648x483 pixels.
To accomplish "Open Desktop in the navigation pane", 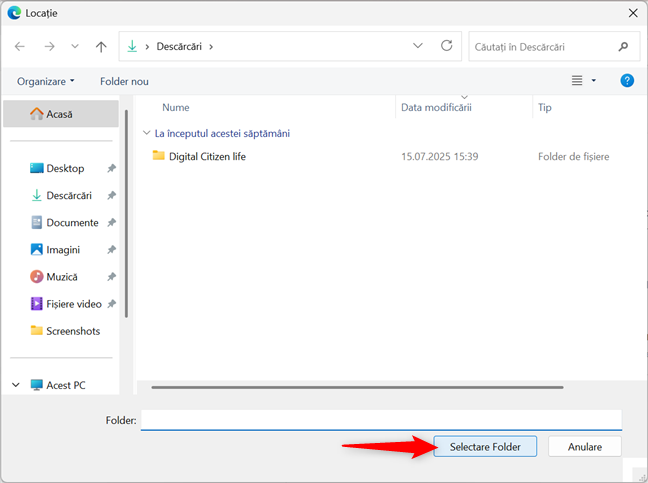I will (x=65, y=168).
